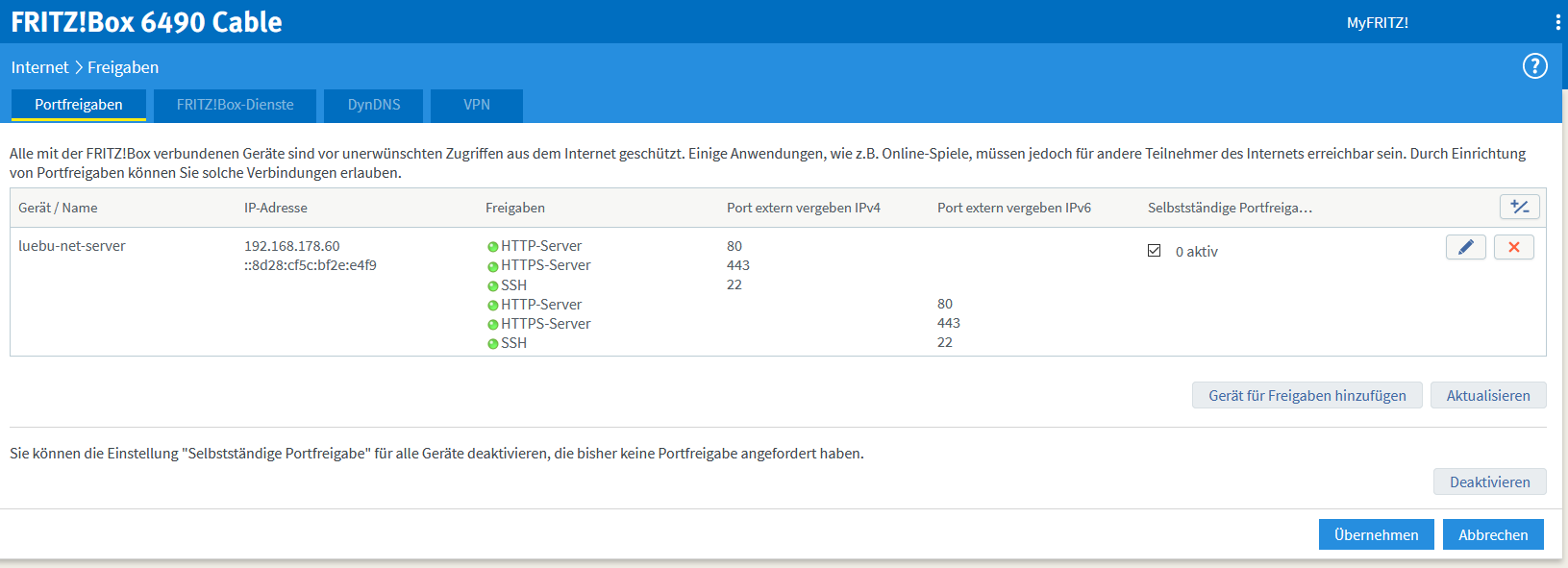Click the IPv6 address ::8d28:cf5c:bf2e:e4f9
Screen dimensions: 1568x568
pyautogui.click(x=311, y=265)
